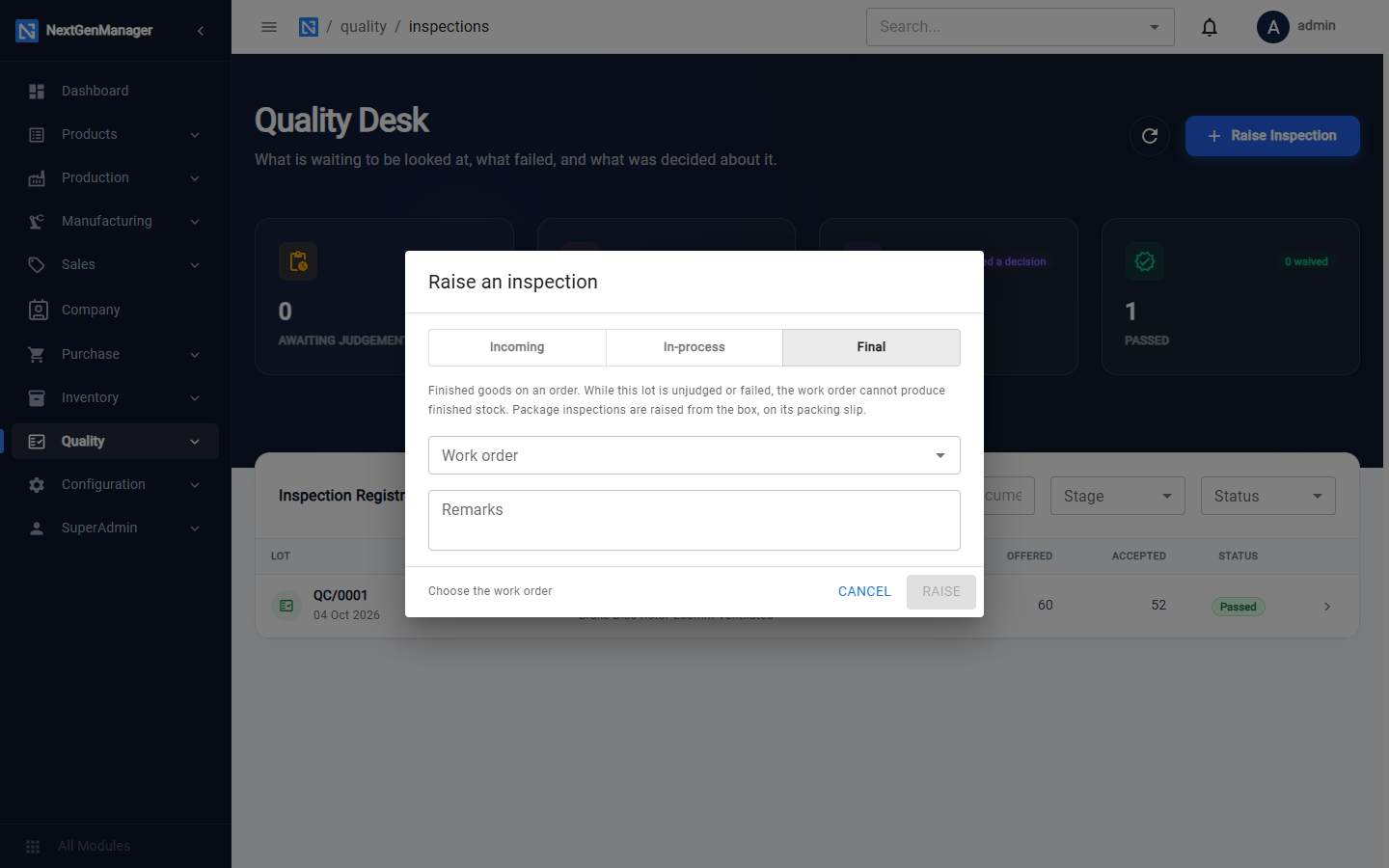Open the Search dropdown arrow

pos(1155,27)
